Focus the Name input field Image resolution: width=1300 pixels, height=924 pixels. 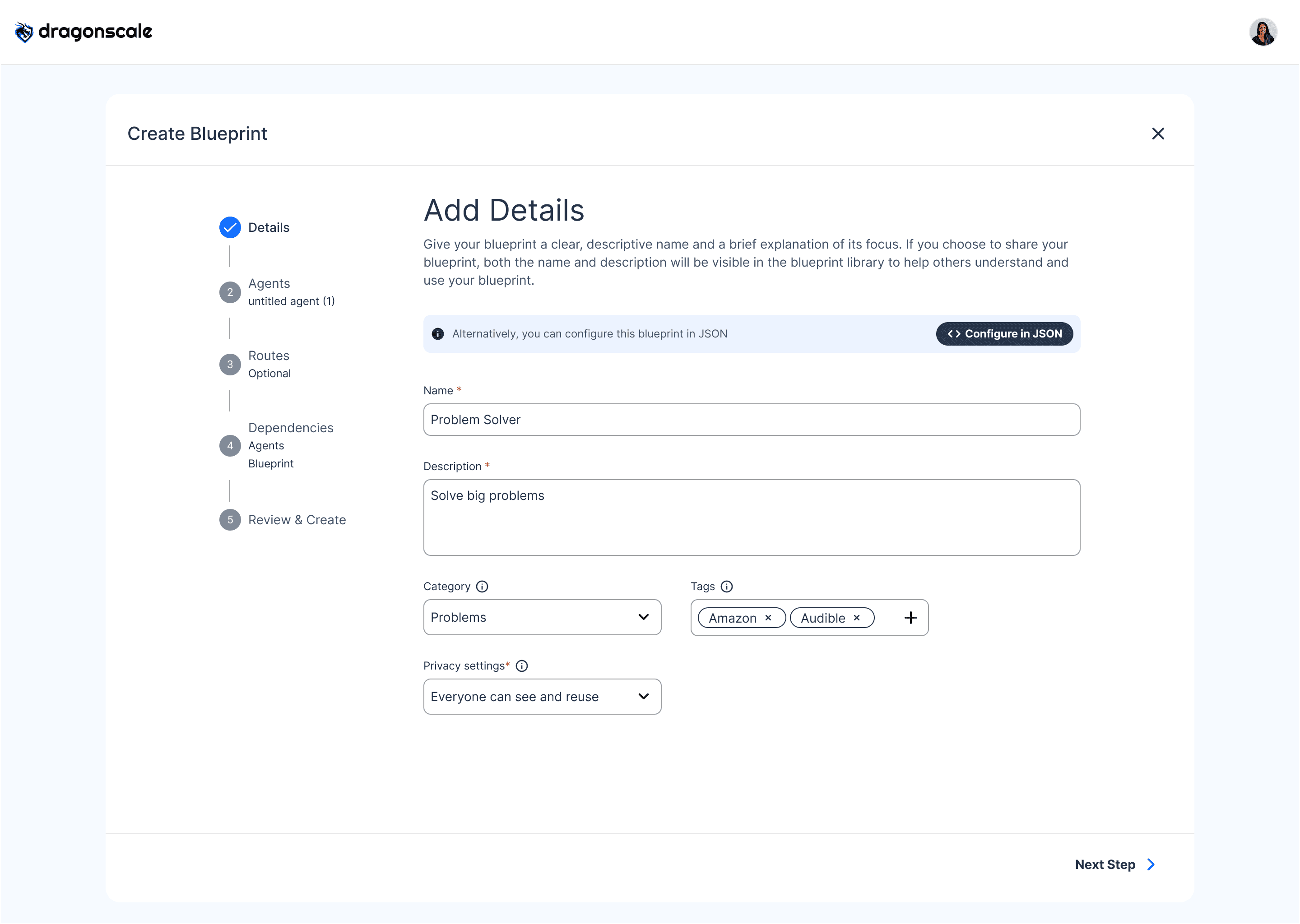pos(751,420)
